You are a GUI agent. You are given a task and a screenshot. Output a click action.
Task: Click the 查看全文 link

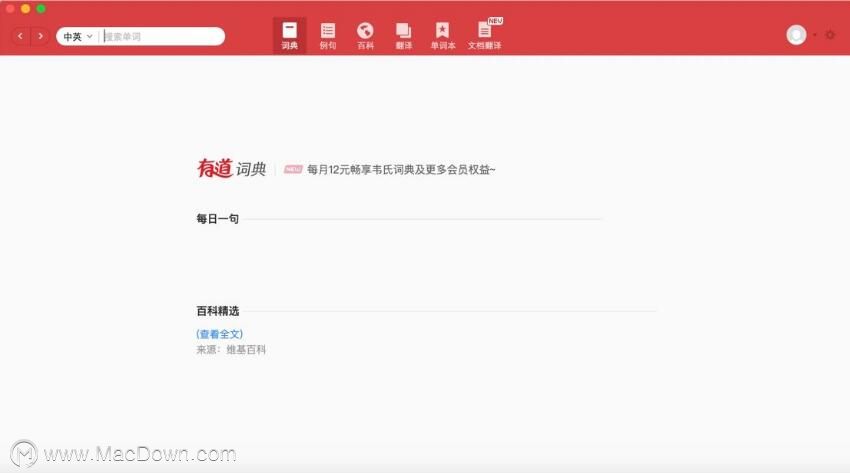click(220, 334)
